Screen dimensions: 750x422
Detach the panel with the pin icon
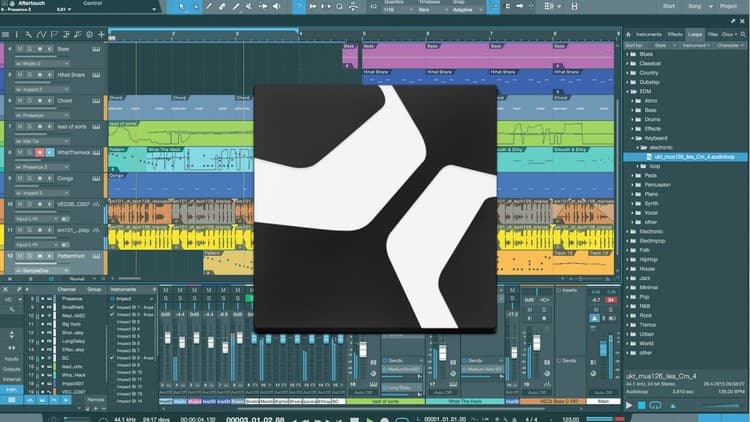tap(733, 21)
